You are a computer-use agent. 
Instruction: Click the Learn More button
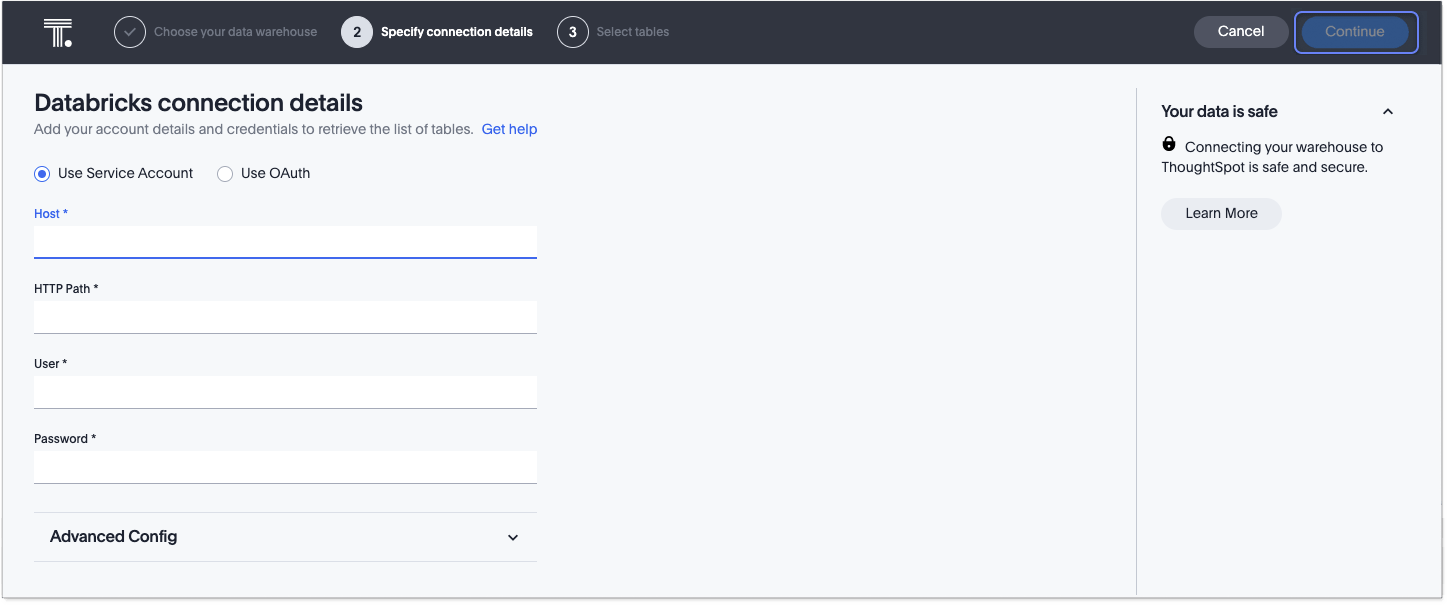[1221, 213]
